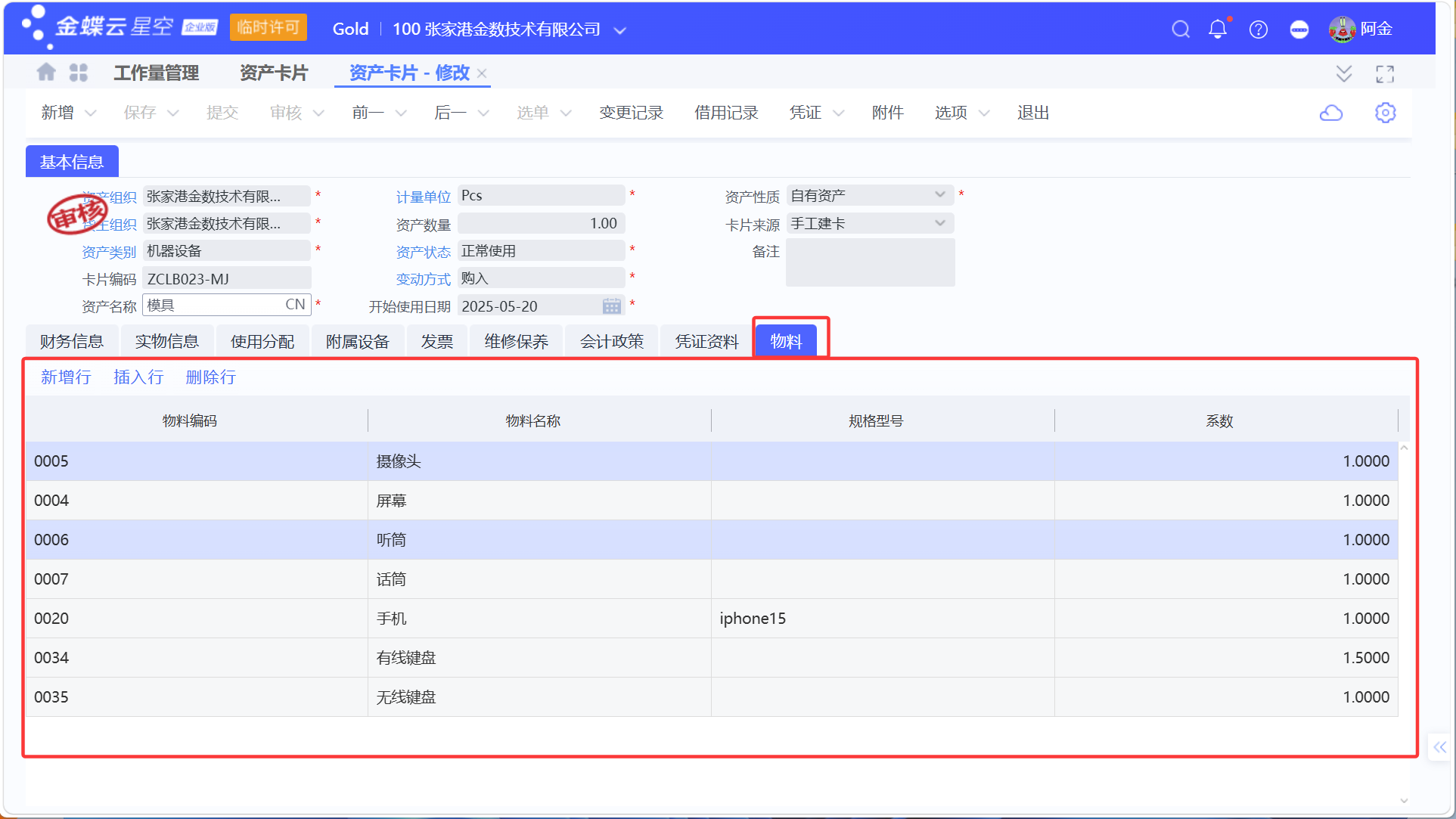Click the cloud icon in toolbar
Viewport: 1456px width, 819px height.
(x=1331, y=113)
